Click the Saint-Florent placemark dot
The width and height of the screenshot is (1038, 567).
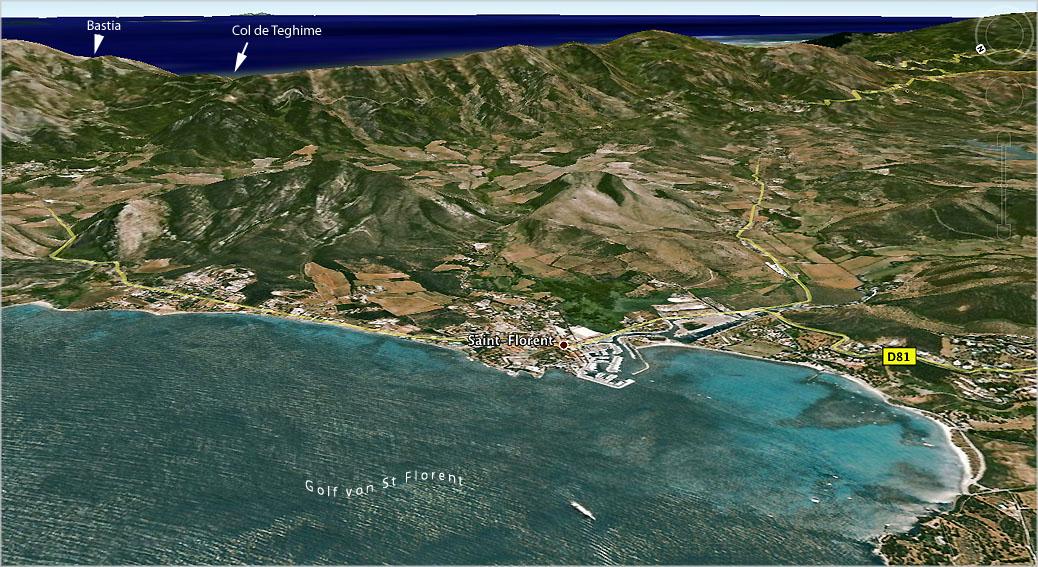pos(563,345)
